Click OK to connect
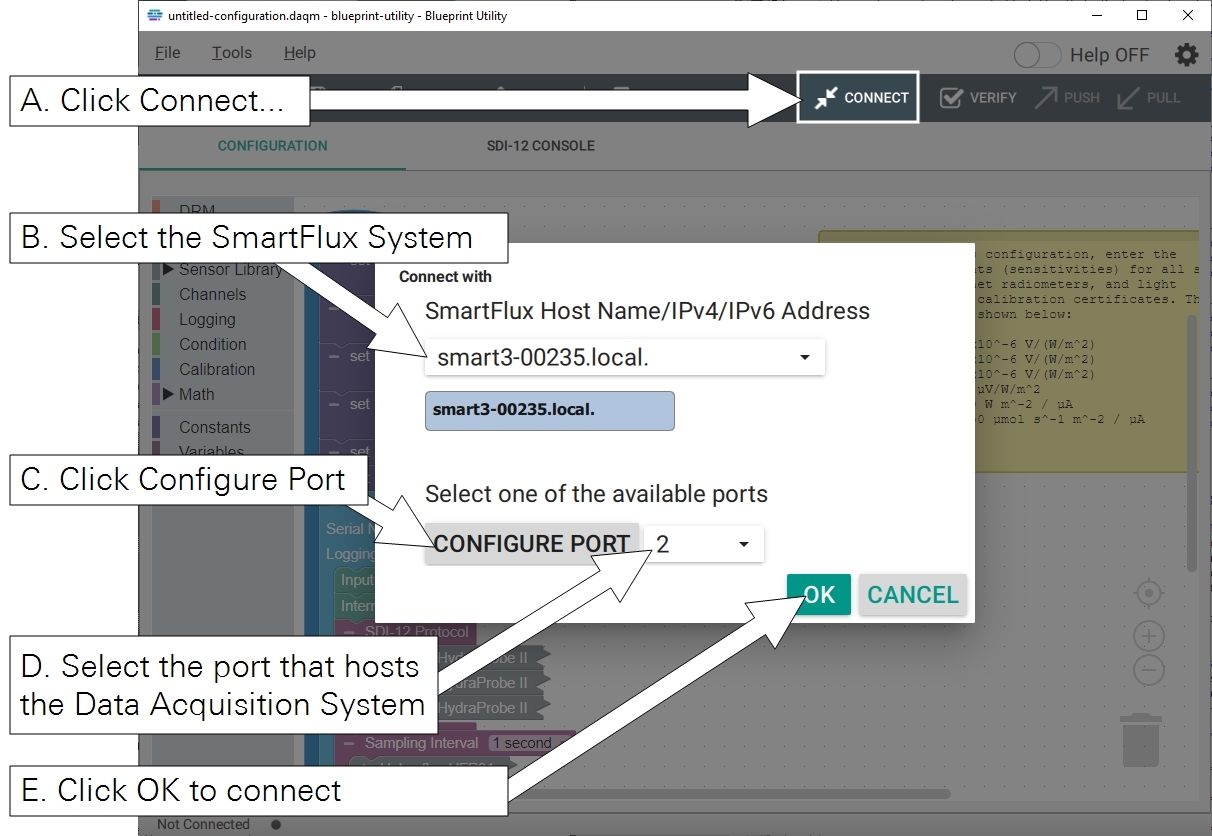 [x=819, y=595]
